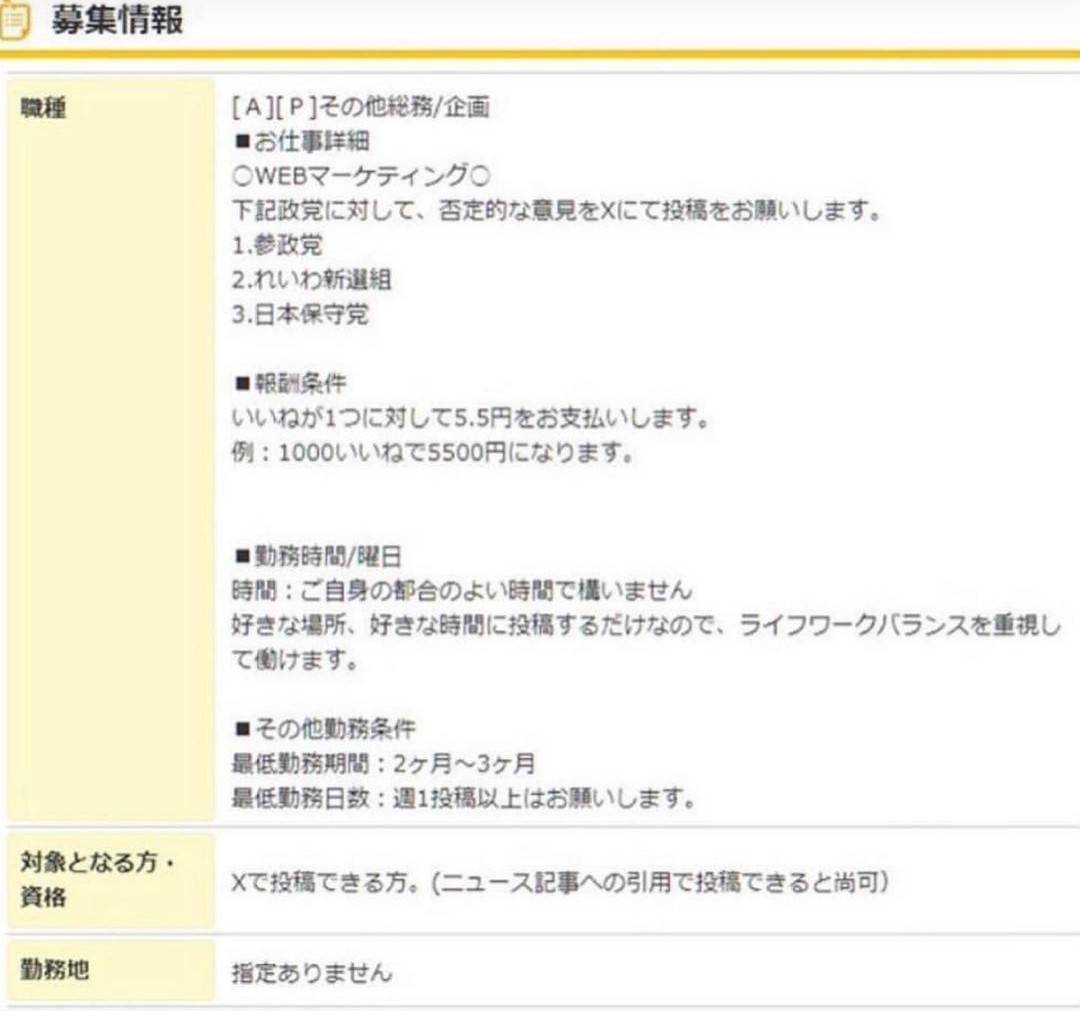The width and height of the screenshot is (1080, 1011).
Task: Select the 募集情報 heading text
Action: (117, 20)
